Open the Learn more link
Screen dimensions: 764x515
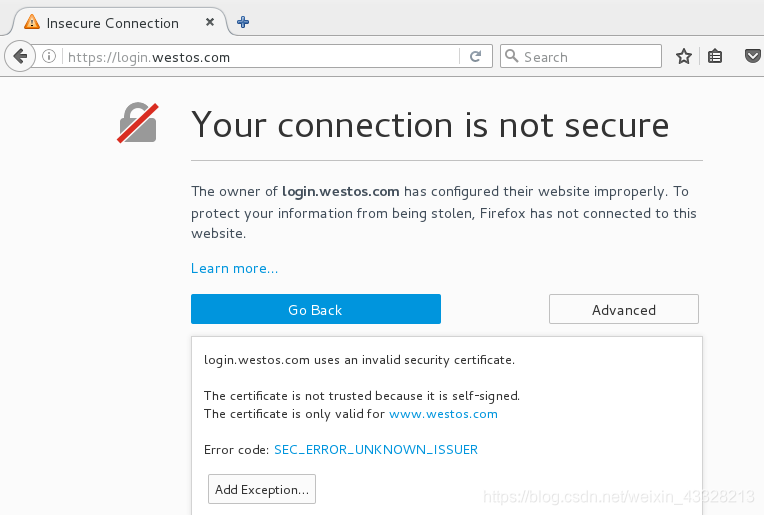click(x=234, y=268)
